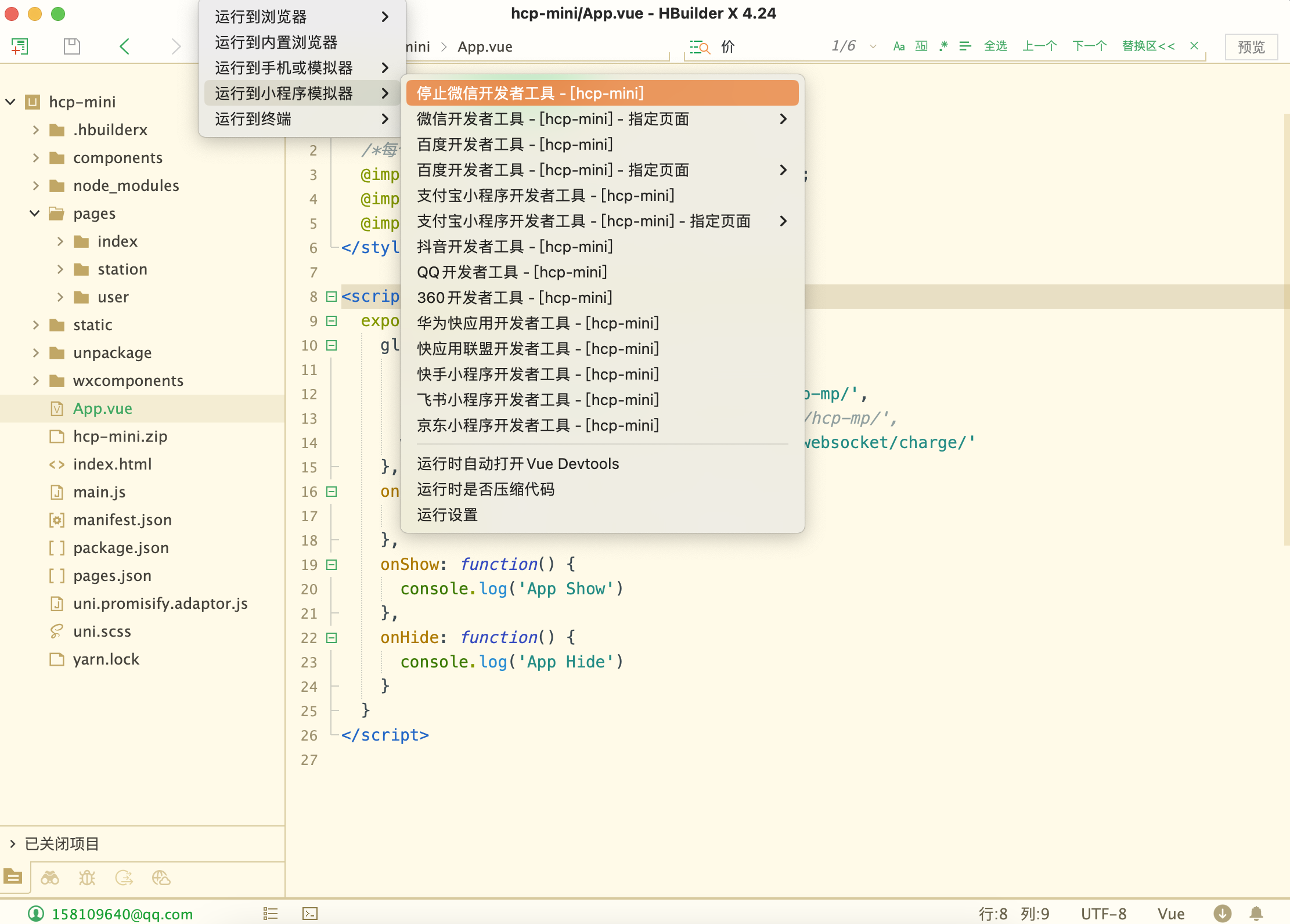Viewport: 1290px width, 924px height.
Task: Select 运行到内置浏览器
Action: point(302,42)
